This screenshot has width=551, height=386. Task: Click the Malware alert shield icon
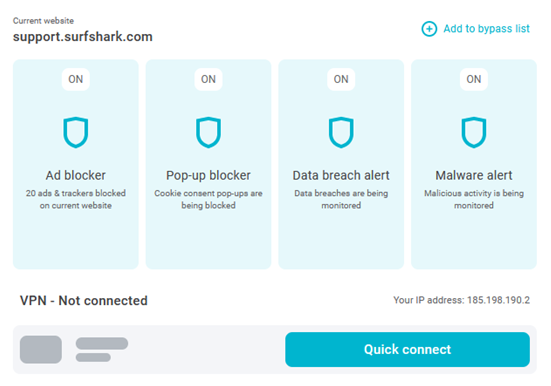[x=474, y=132]
